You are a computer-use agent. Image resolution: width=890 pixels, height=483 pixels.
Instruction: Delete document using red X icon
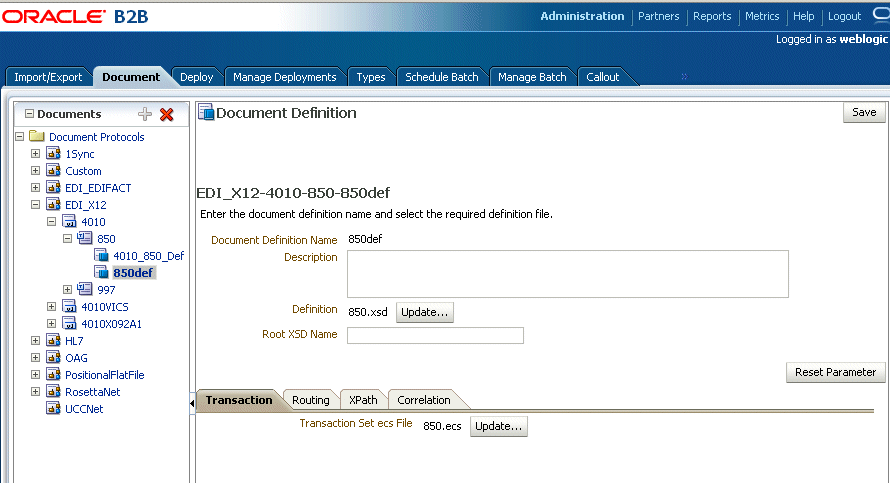(x=166, y=115)
